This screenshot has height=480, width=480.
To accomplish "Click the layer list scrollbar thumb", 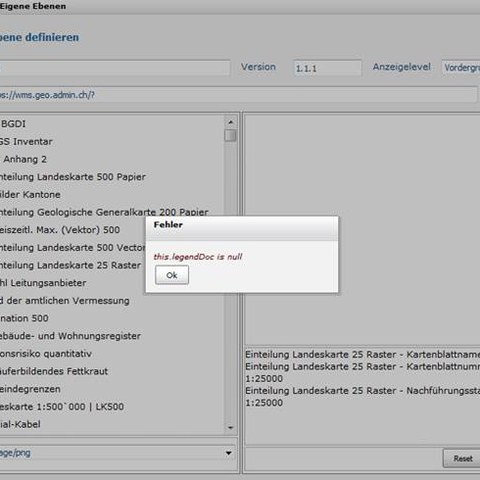I will 230,136.
